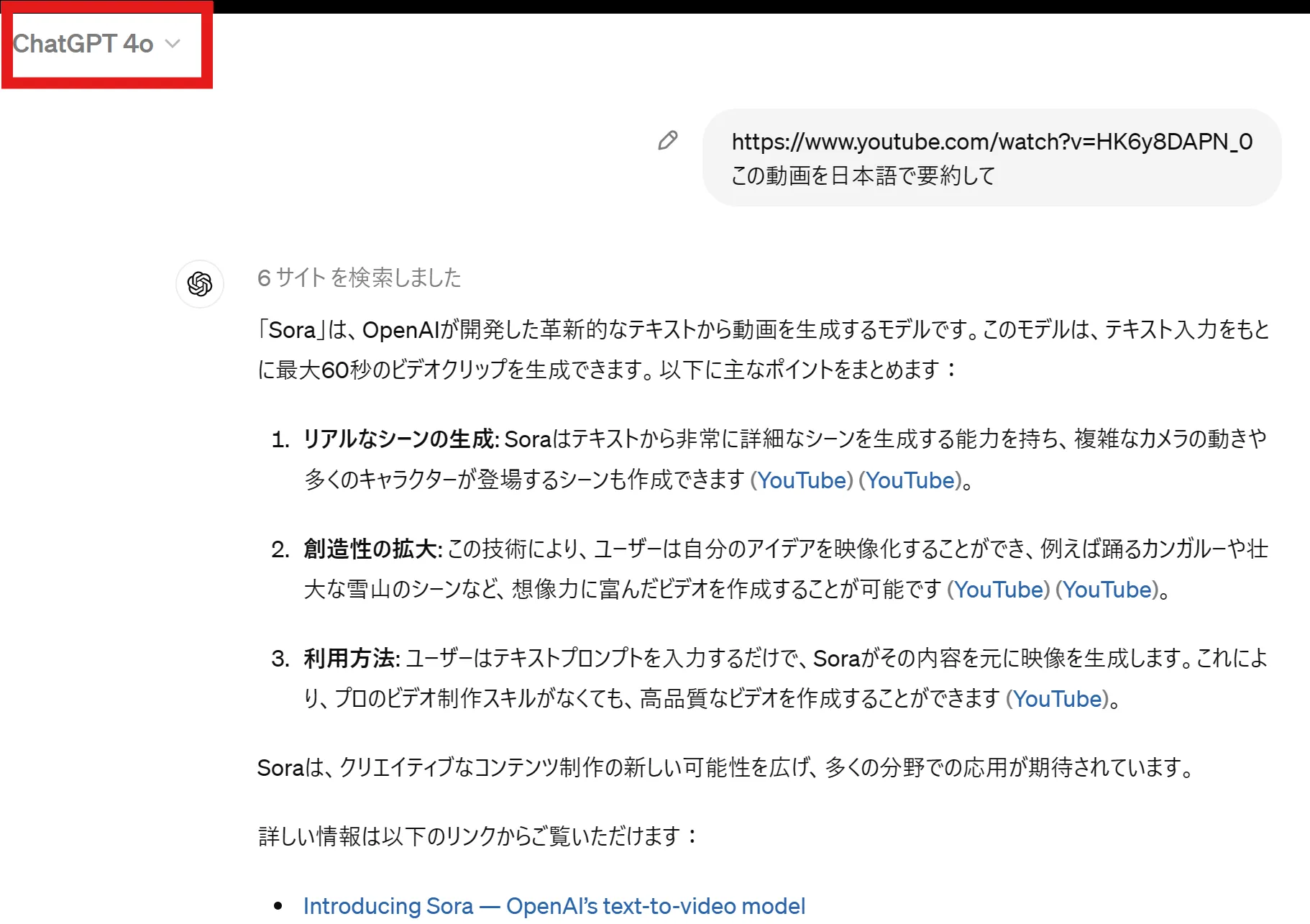Screen dimensions: 1310x924
Task: Open second YouTube link in item 2
Action: click(x=1107, y=590)
